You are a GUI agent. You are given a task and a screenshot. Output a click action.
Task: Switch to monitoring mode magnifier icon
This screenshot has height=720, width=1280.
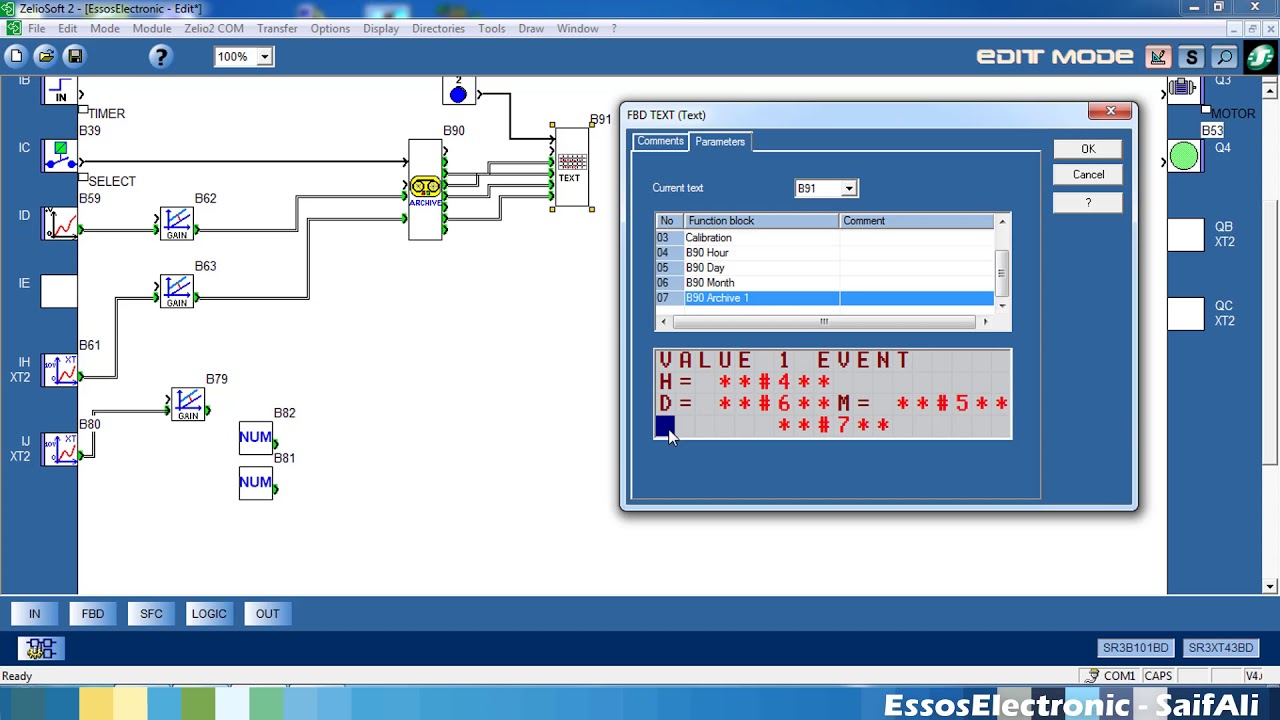[x=1224, y=57]
